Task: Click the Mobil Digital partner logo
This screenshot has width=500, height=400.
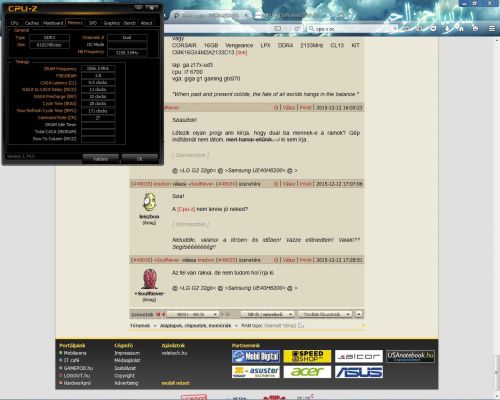Action: coord(256,356)
